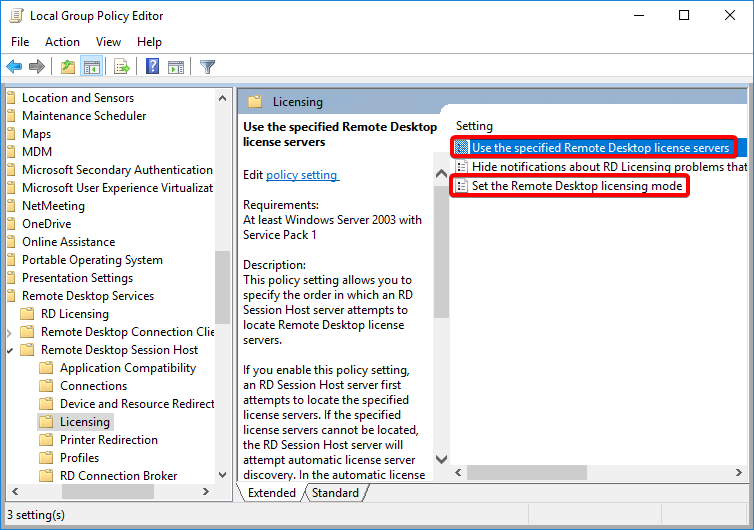Switch to the Standard tab
Image resolution: width=754 pixels, height=530 pixels.
click(335, 493)
